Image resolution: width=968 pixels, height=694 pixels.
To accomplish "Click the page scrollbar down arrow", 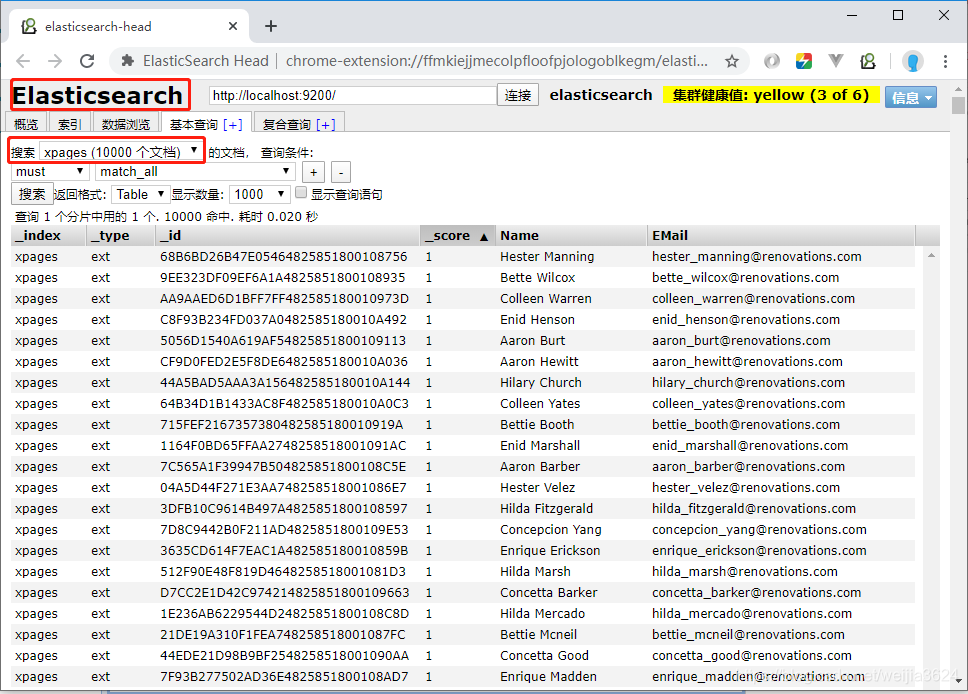I will tap(958, 681).
